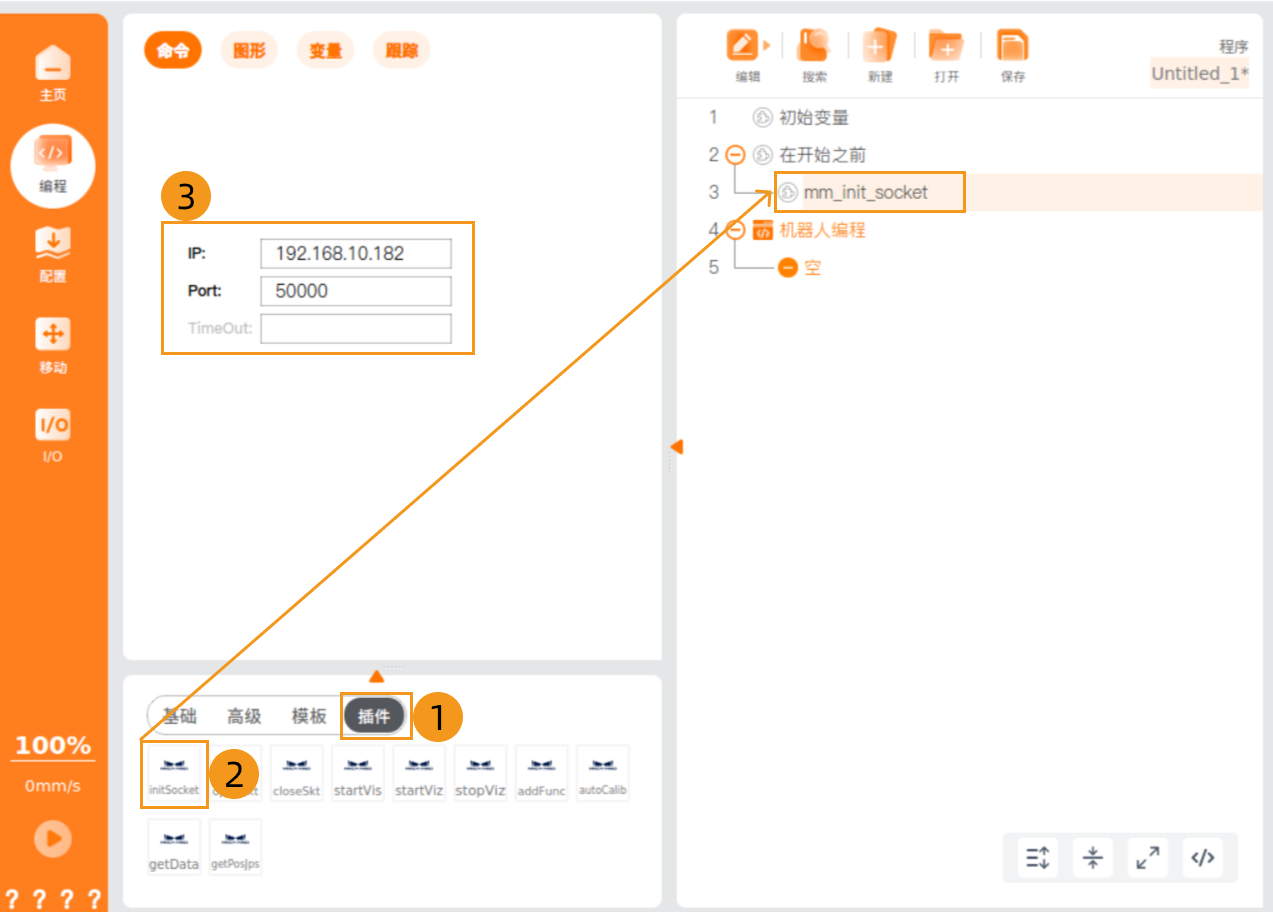The width and height of the screenshot is (1273, 912).
Task: Select the initSocket plugin command
Action: coord(174,774)
